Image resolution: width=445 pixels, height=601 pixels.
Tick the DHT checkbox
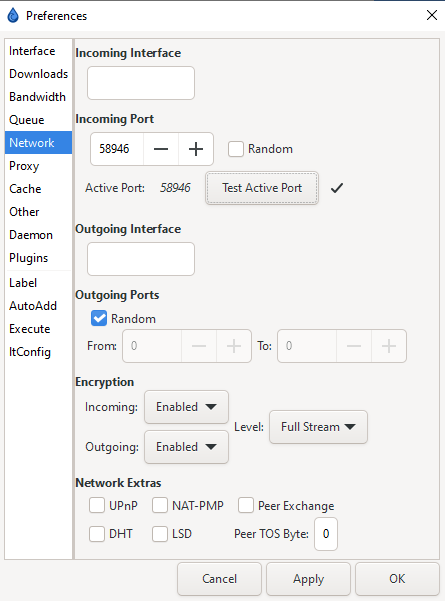(97, 534)
